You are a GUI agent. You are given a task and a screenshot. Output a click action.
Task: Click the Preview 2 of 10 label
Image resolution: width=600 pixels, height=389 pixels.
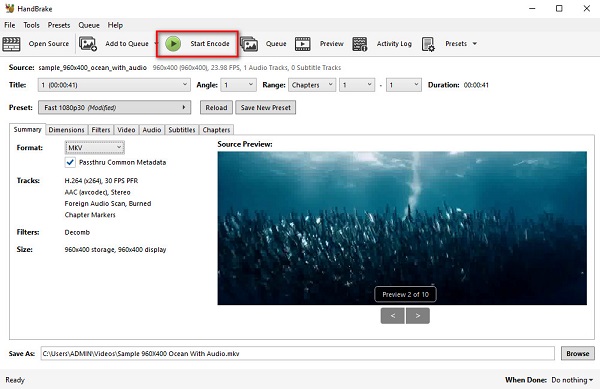405,295
